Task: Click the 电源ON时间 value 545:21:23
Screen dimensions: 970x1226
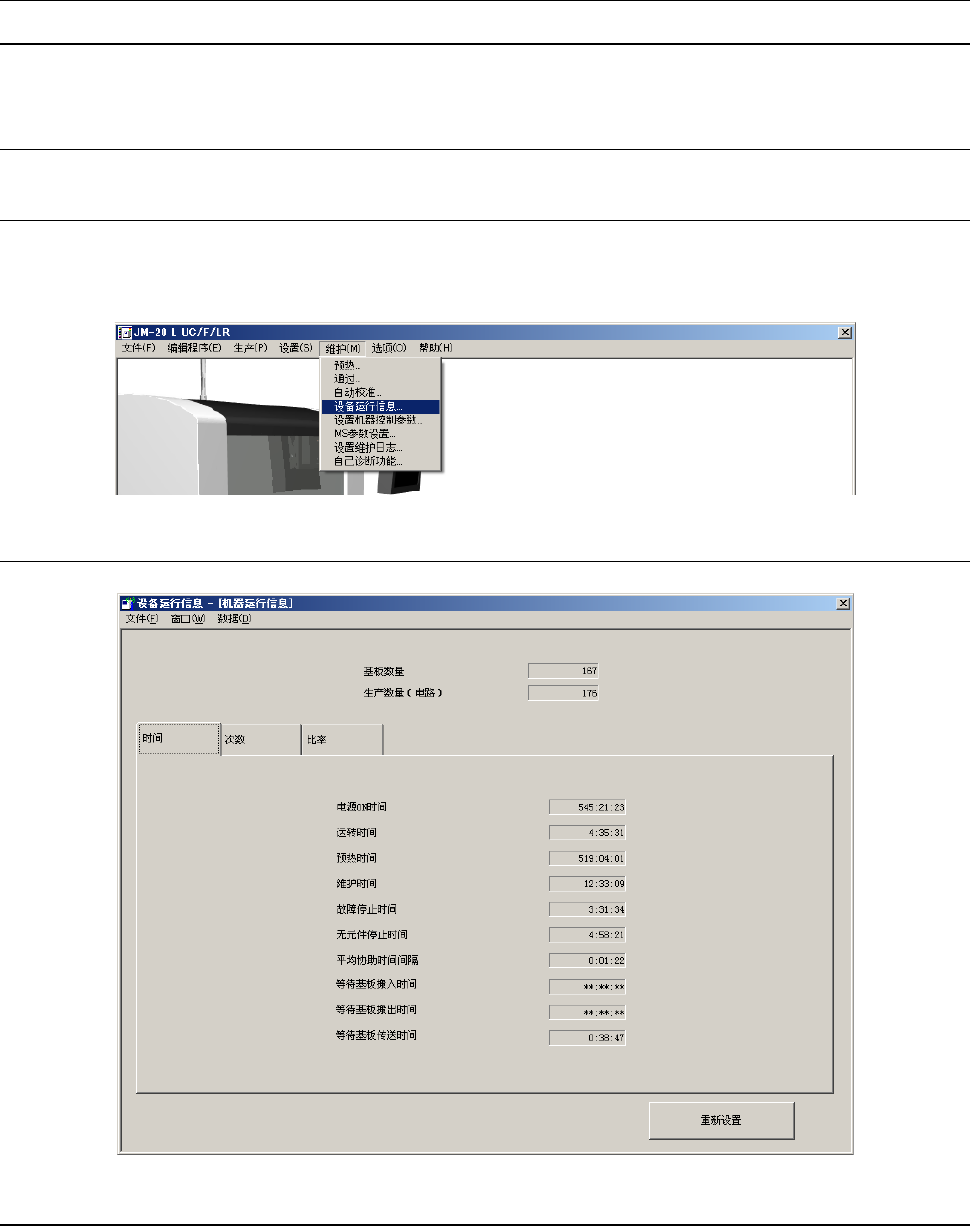Action: [587, 806]
